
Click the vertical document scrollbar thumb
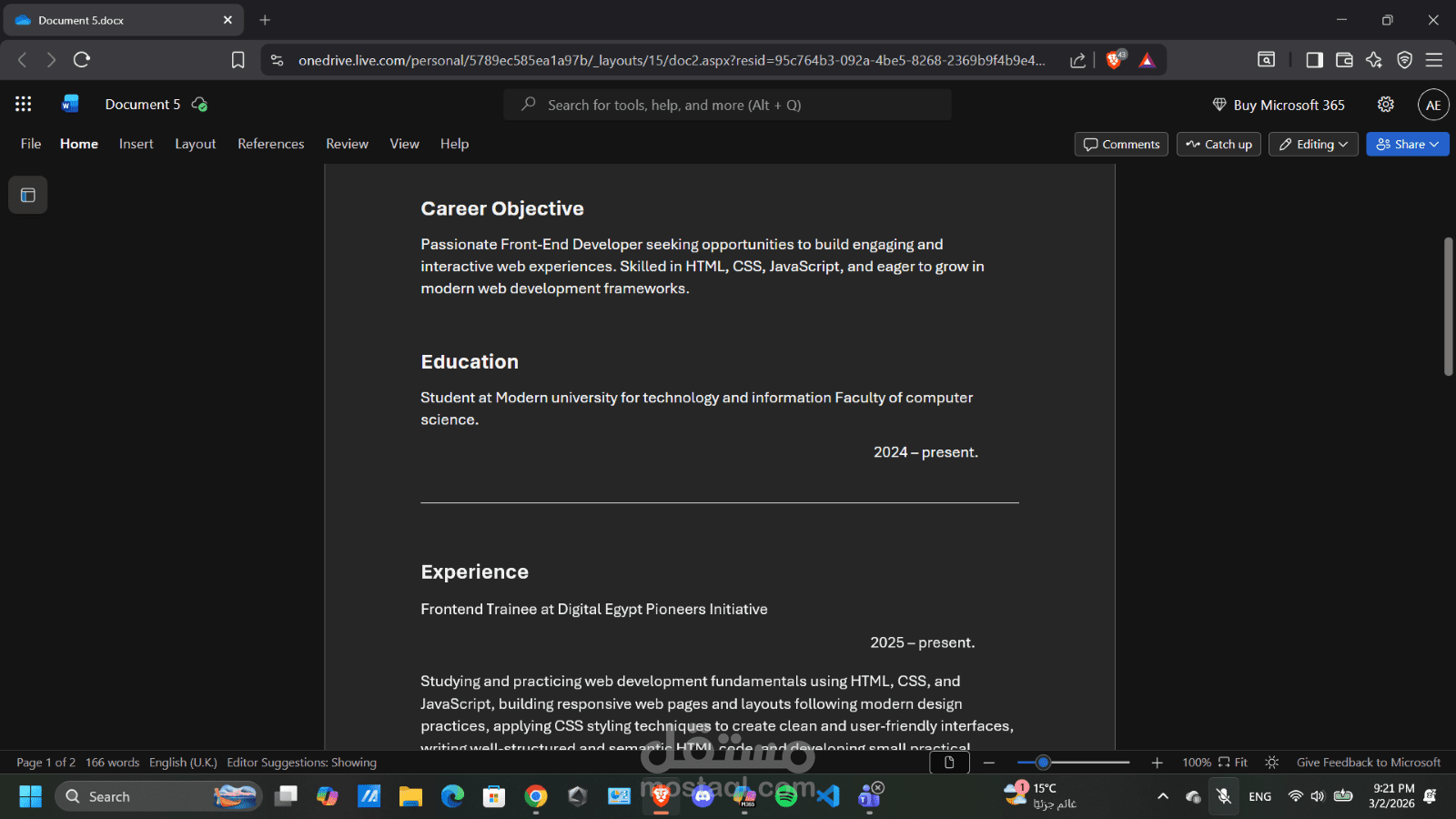(1448, 306)
